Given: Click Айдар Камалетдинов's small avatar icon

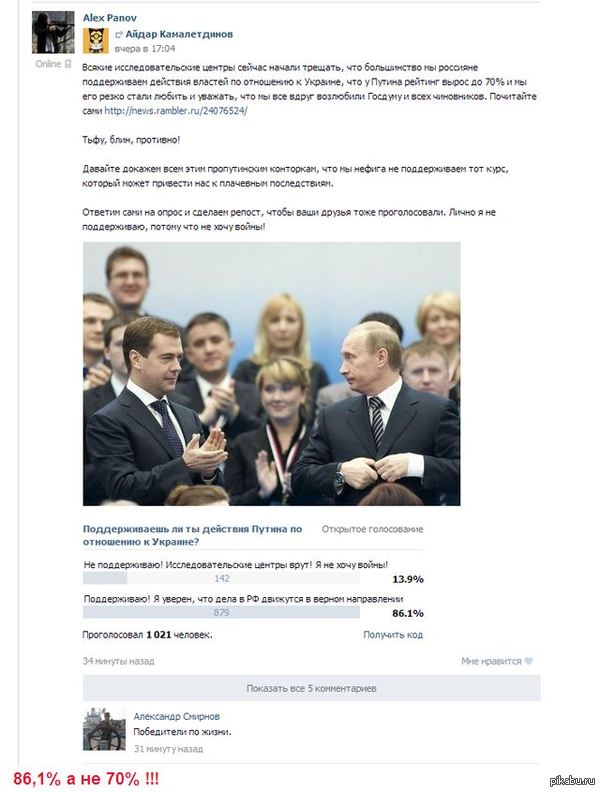Looking at the screenshot, I should click(x=95, y=41).
